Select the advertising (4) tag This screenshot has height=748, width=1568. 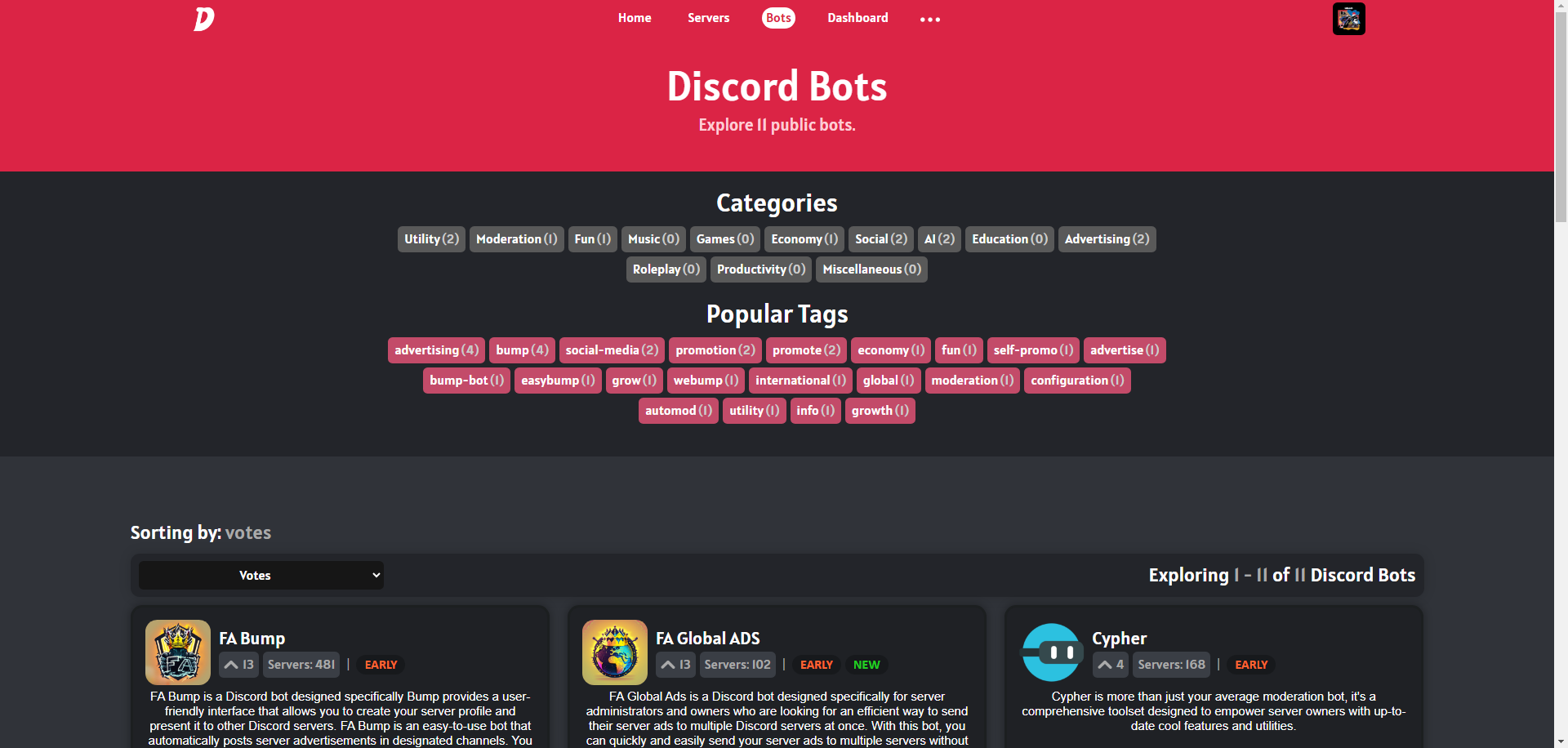[436, 350]
